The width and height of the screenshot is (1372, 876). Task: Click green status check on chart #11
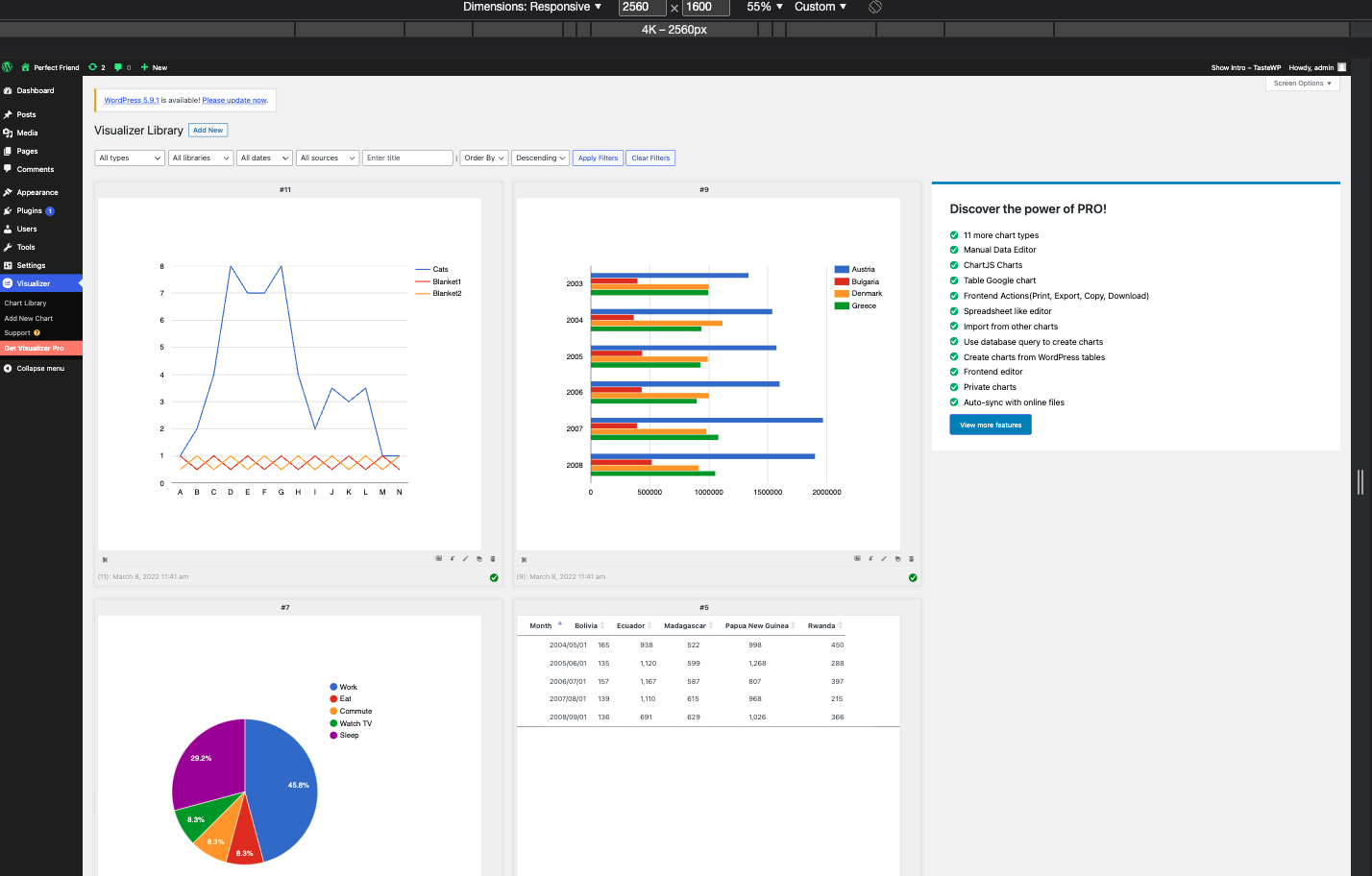494,577
